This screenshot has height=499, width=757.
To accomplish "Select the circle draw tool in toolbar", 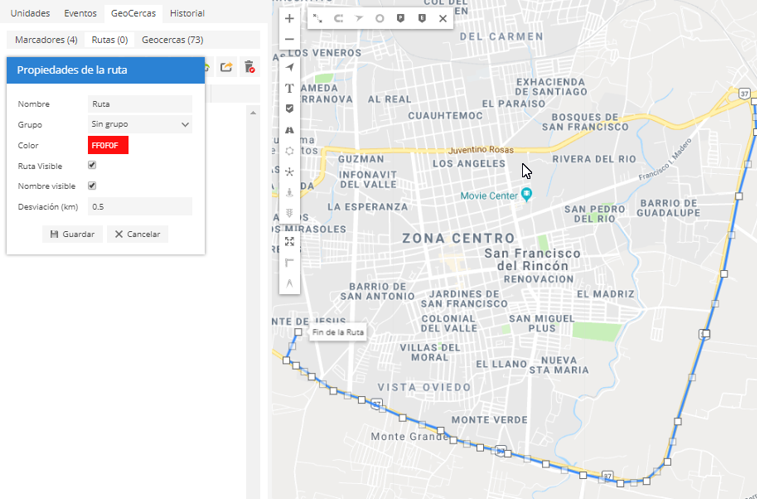I will click(379, 19).
